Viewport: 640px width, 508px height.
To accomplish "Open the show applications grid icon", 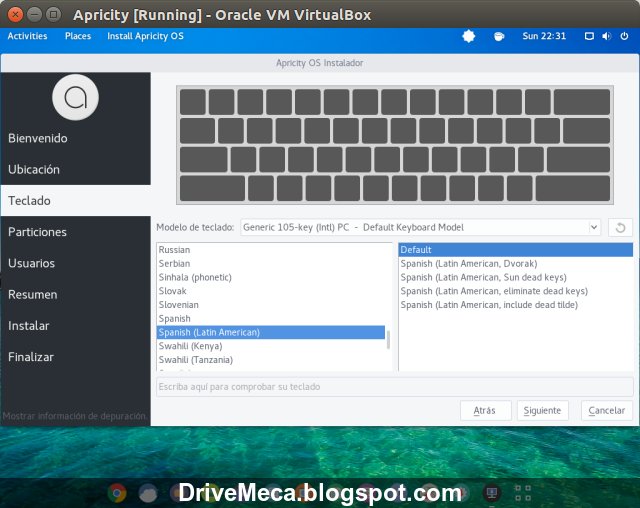I will click(522, 493).
